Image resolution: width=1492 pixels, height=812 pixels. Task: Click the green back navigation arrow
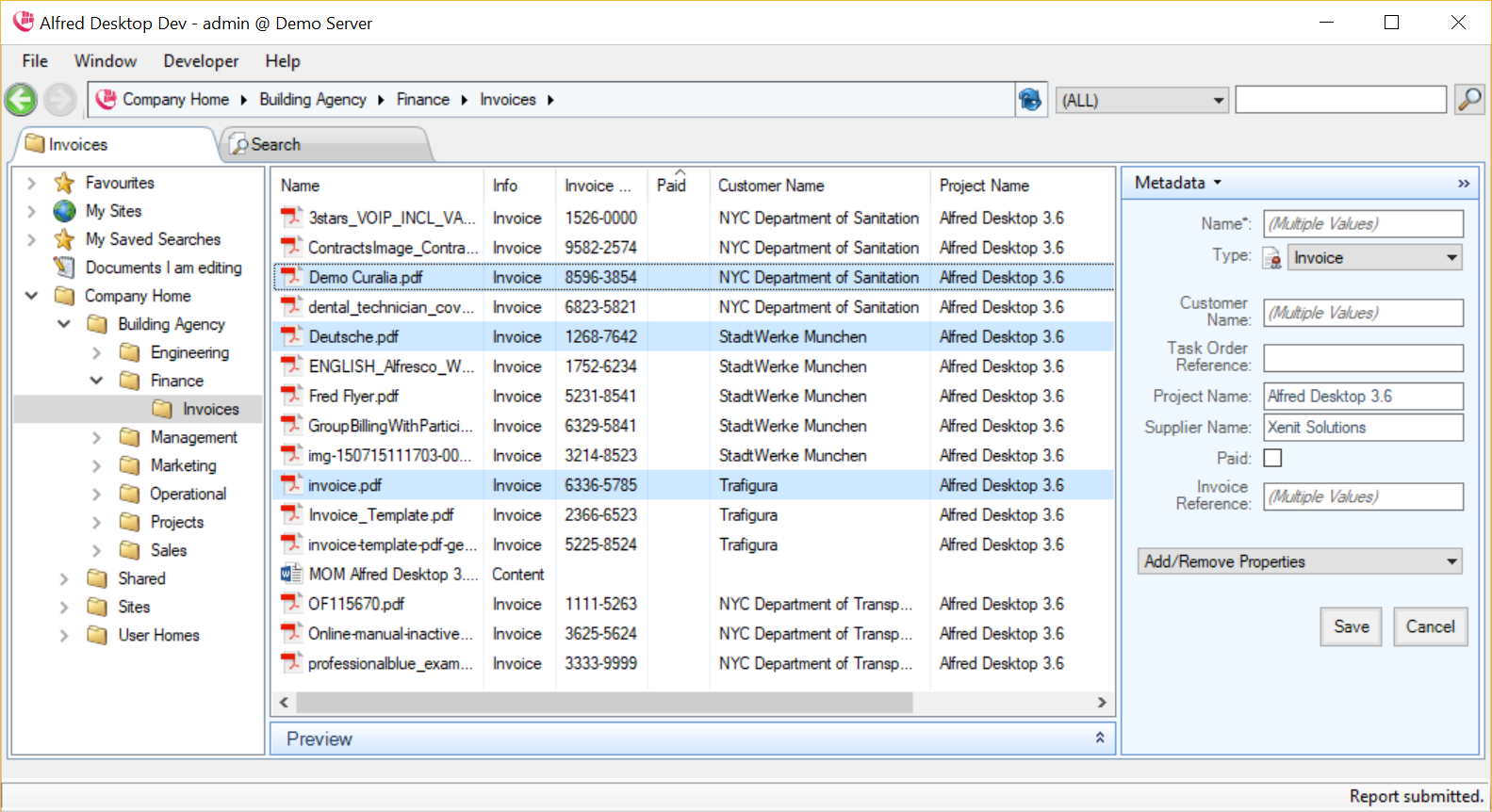(x=21, y=99)
